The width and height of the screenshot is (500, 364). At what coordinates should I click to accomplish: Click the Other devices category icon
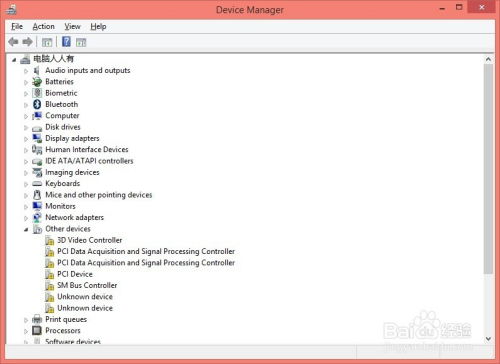[x=37, y=229]
